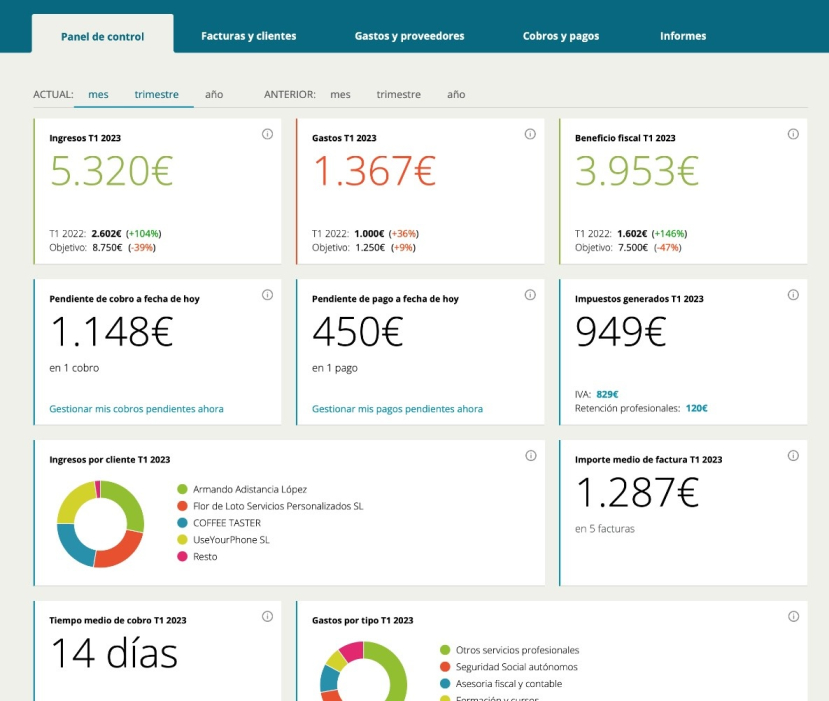Show info for Beneficio fiscal T1 2023

tap(791, 133)
